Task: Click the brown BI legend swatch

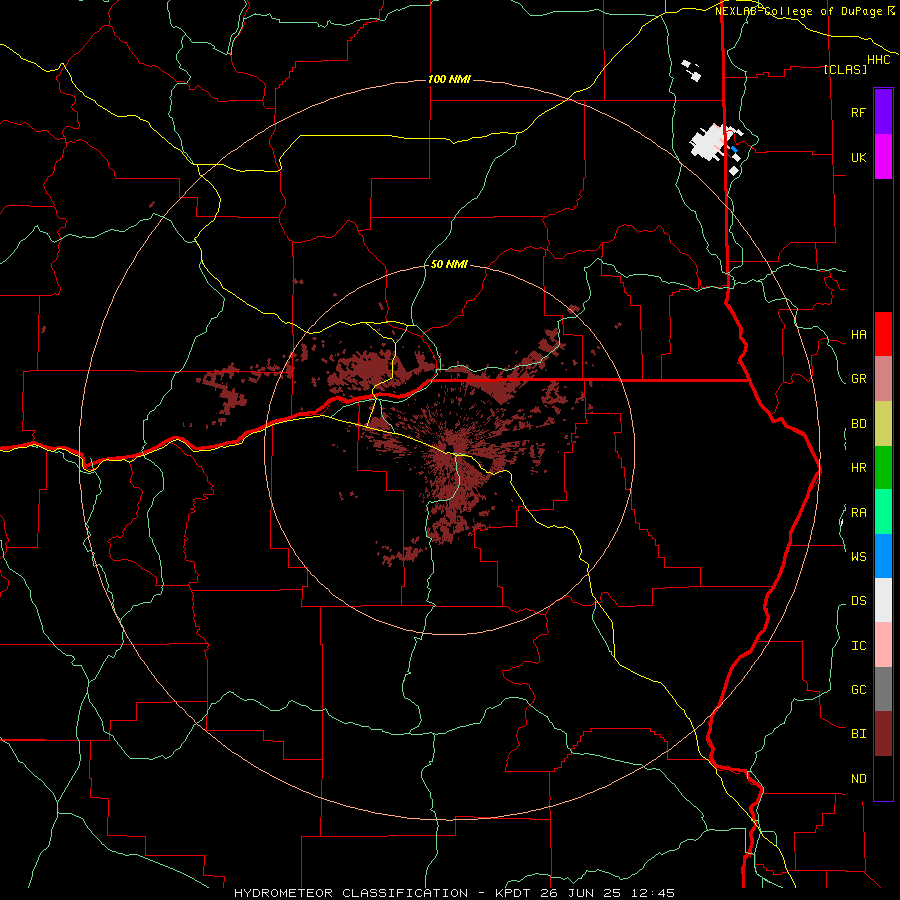Action: click(x=883, y=734)
